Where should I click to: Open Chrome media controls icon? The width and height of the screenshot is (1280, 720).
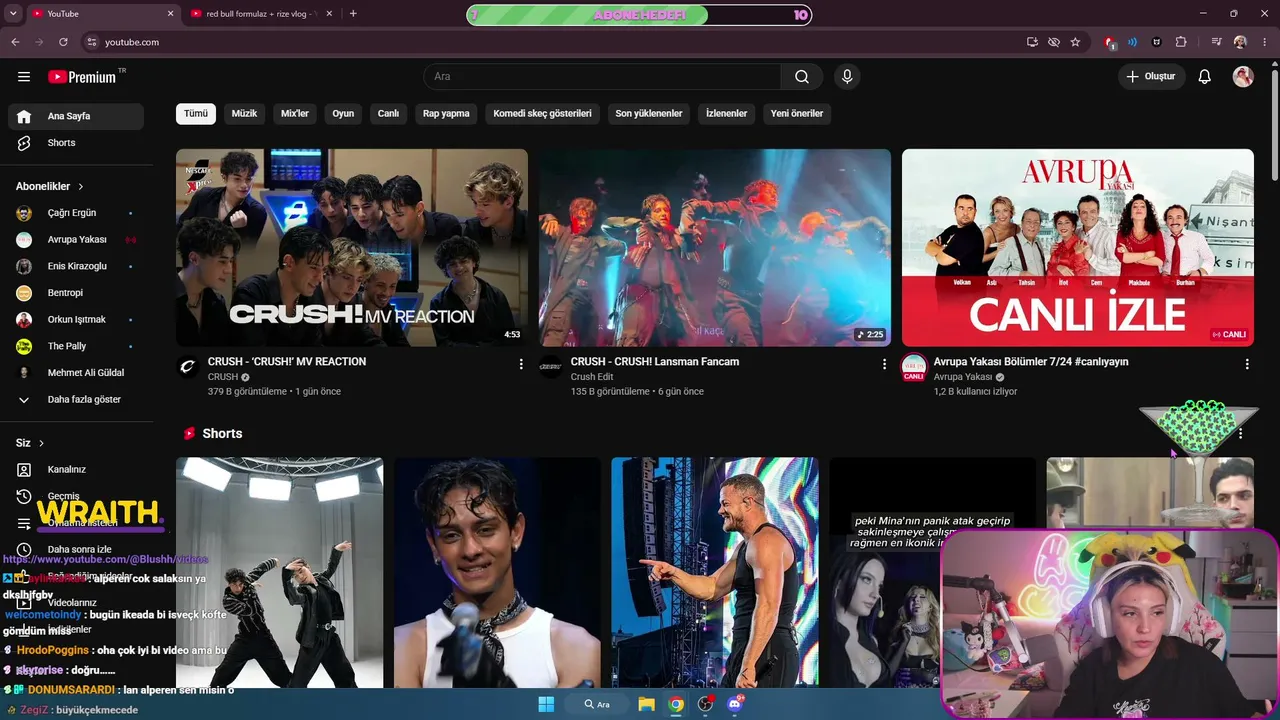[x=1216, y=42]
